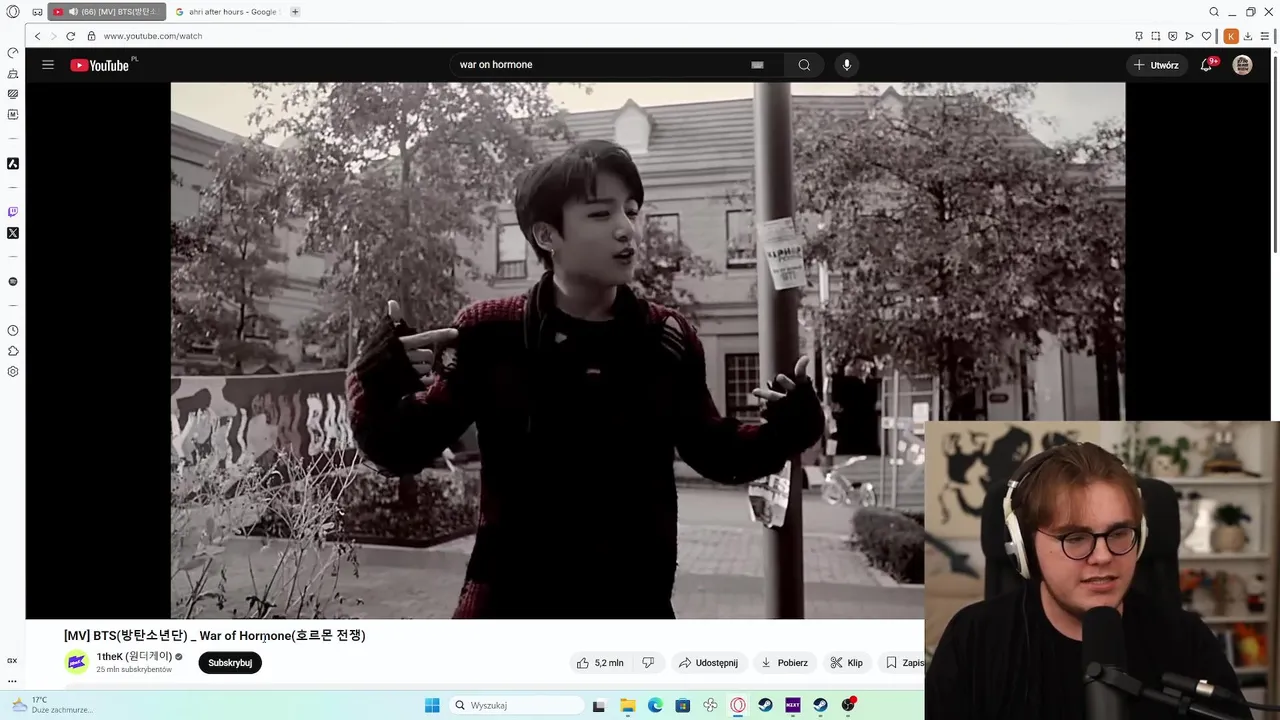This screenshot has width=1280, height=720.
Task: Open the tab search magnifier in the title bar
Action: pos(1214,12)
